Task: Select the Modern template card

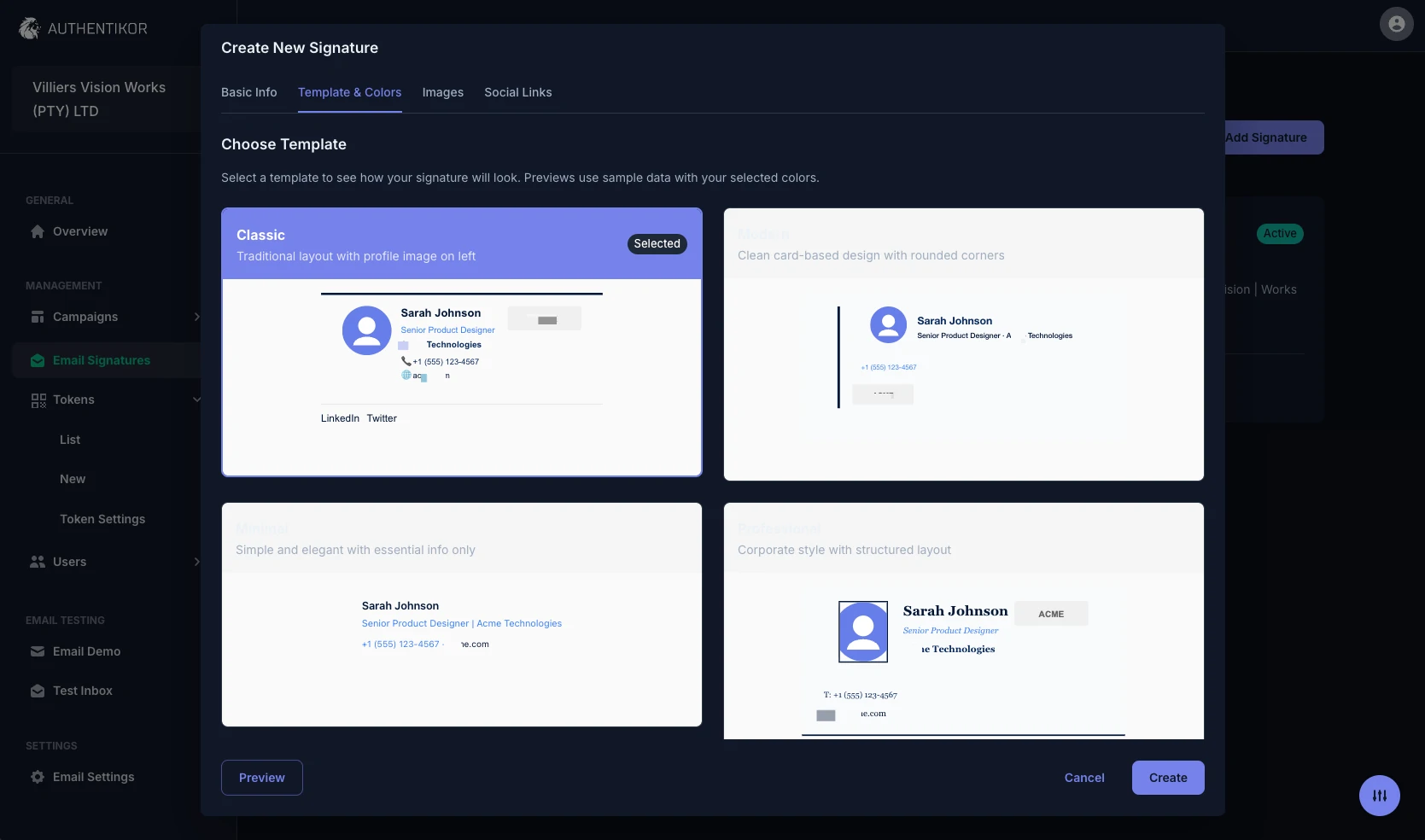Action: click(963, 344)
